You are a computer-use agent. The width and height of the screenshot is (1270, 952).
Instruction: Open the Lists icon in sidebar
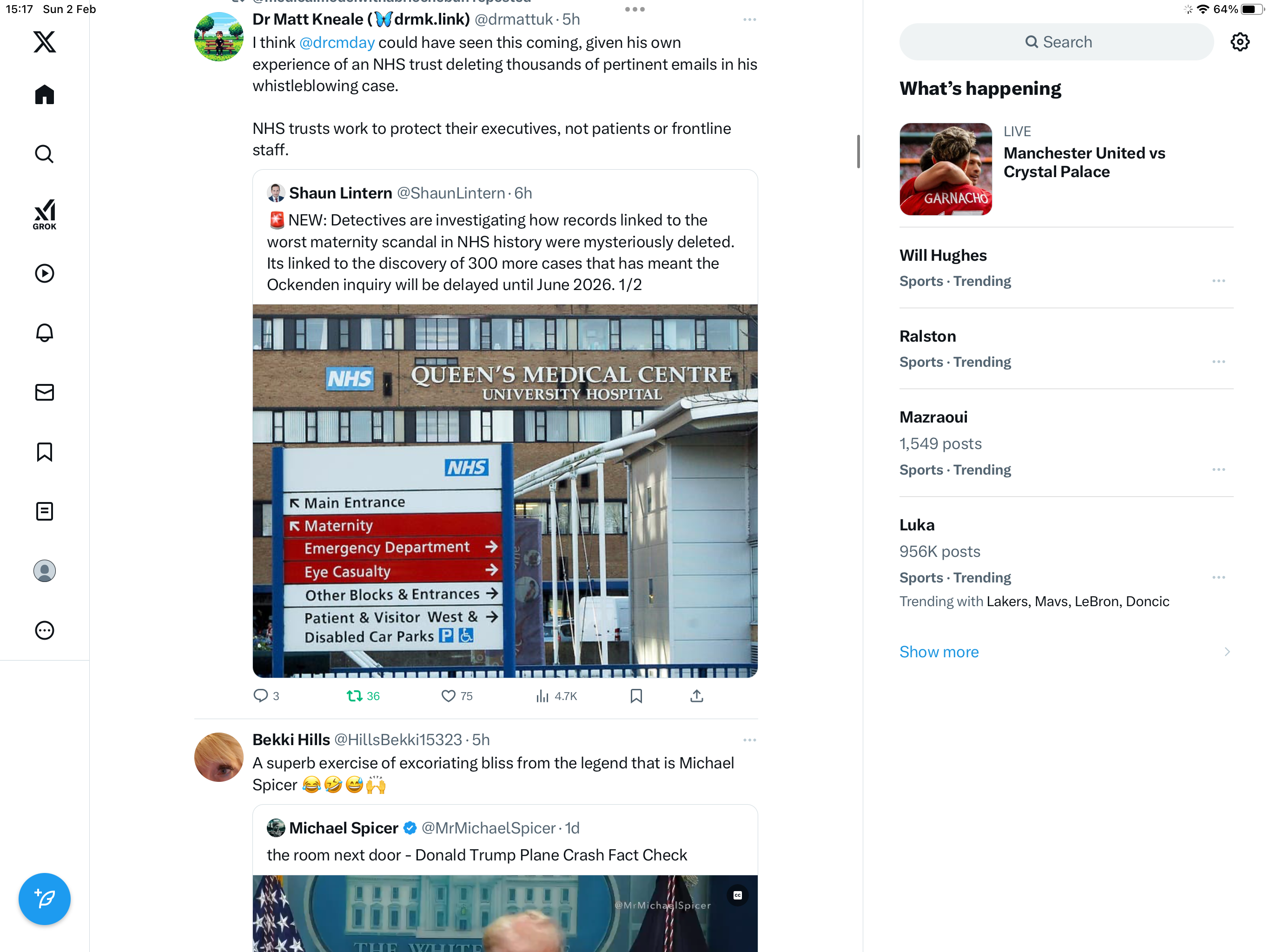coord(44,511)
